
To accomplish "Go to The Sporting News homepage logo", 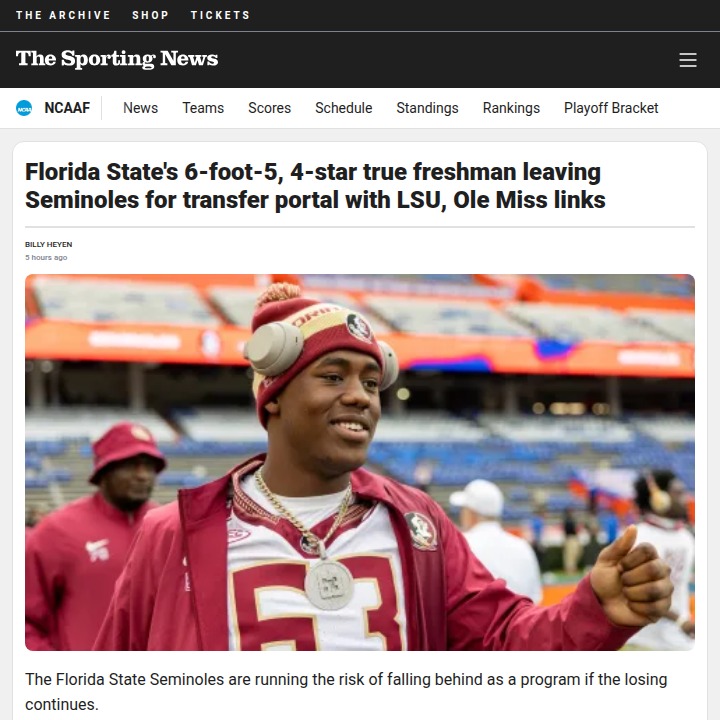I will pyautogui.click(x=117, y=59).
